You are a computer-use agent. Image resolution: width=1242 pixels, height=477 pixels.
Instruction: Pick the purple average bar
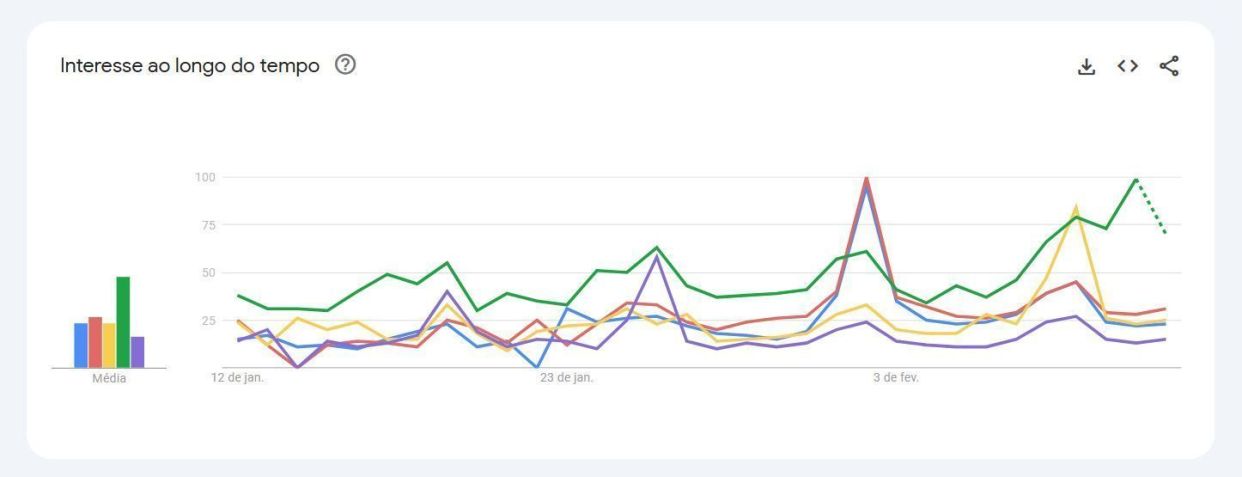tap(138, 352)
